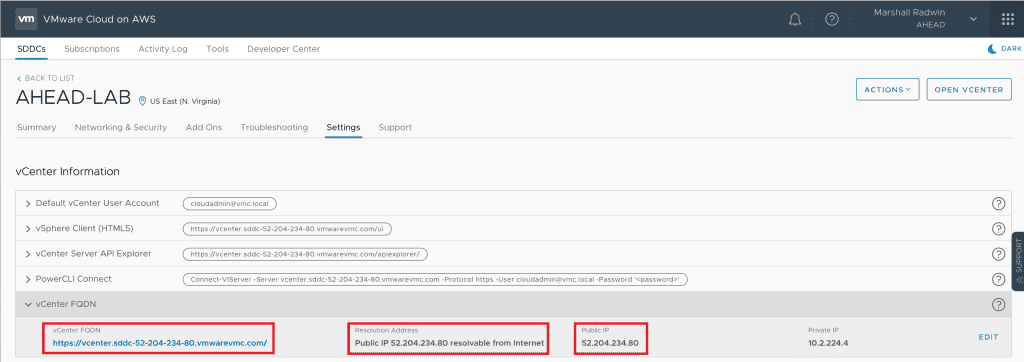Open the side SUPPORT panel tab

coord(1017,261)
